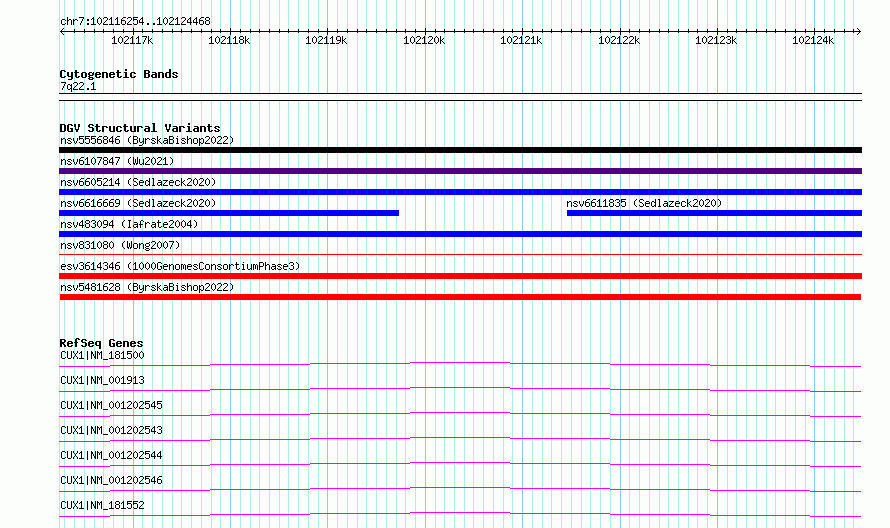Click the chr7:102116254..102124468 coordinate label

135,21
